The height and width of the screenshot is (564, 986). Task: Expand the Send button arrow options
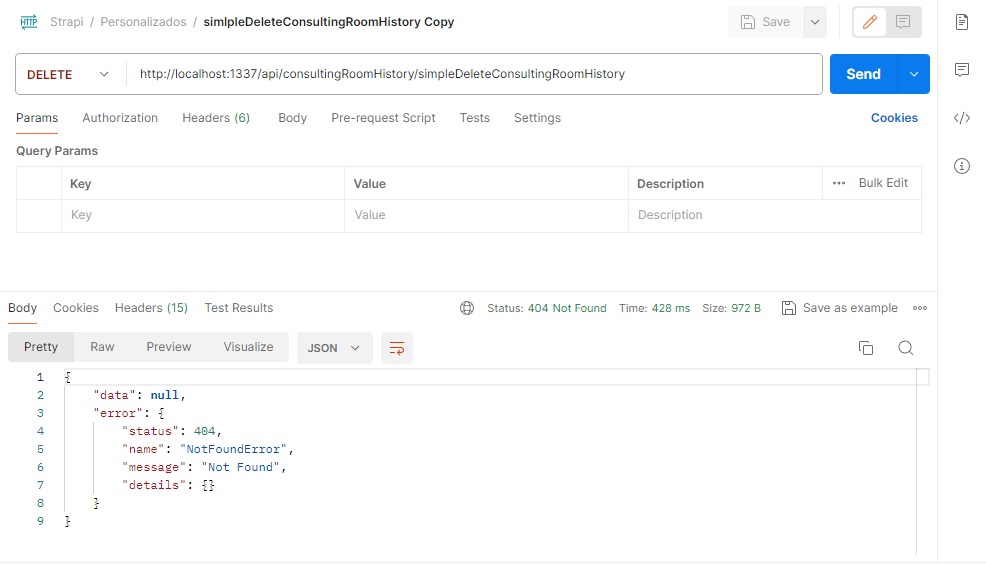(x=913, y=75)
